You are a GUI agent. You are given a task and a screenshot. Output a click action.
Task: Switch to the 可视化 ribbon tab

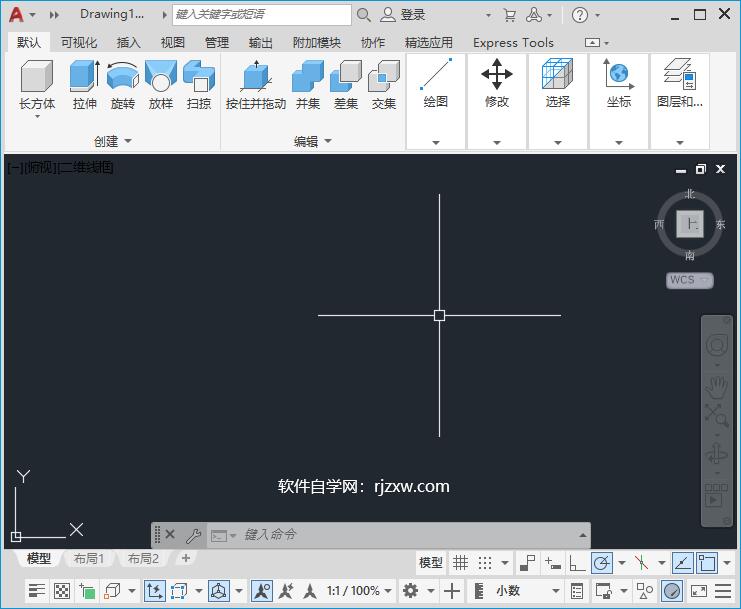[x=79, y=43]
